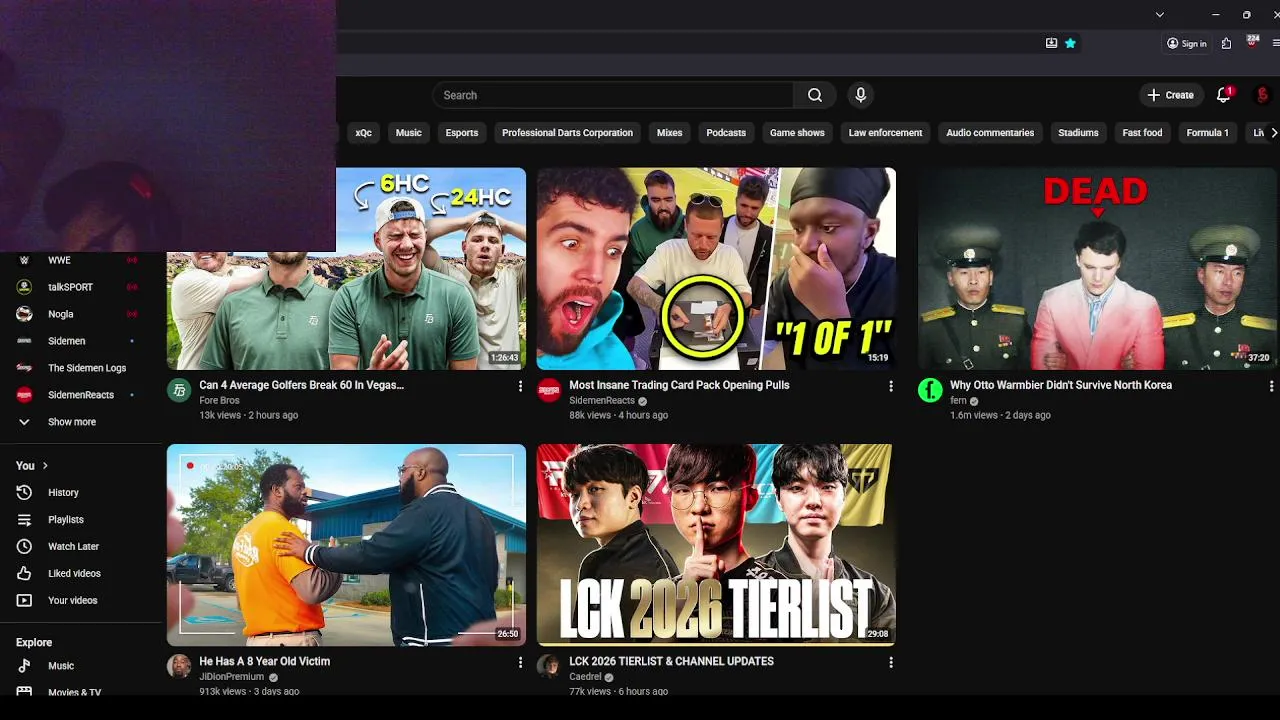Play the LCK 2026 Tierlist thumbnail

tap(716, 545)
